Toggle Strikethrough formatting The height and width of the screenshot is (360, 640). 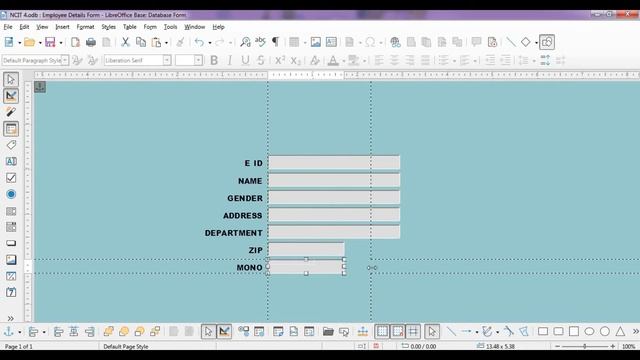[261, 60]
